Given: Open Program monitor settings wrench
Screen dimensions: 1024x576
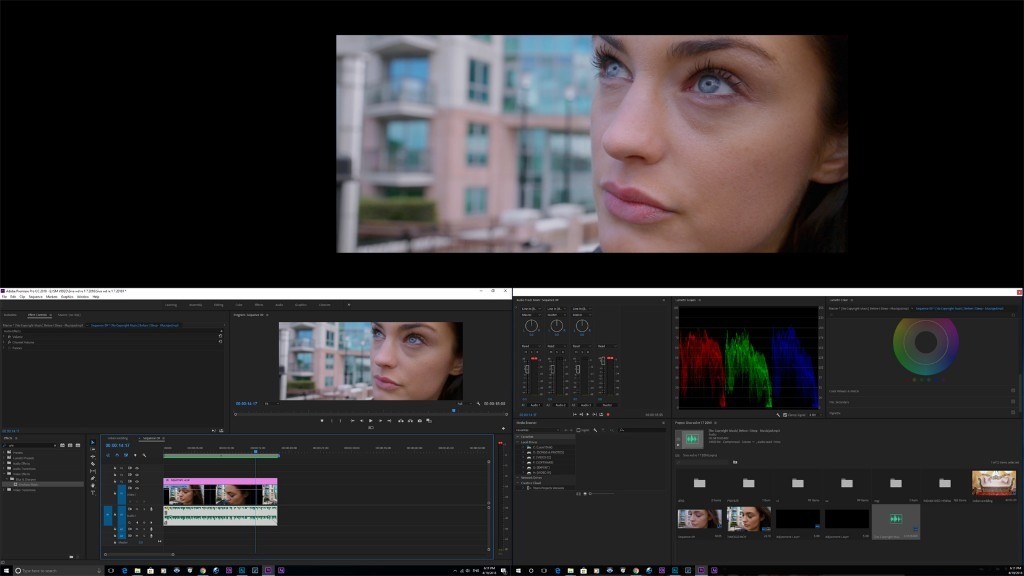Looking at the screenshot, I should tap(480, 403).
